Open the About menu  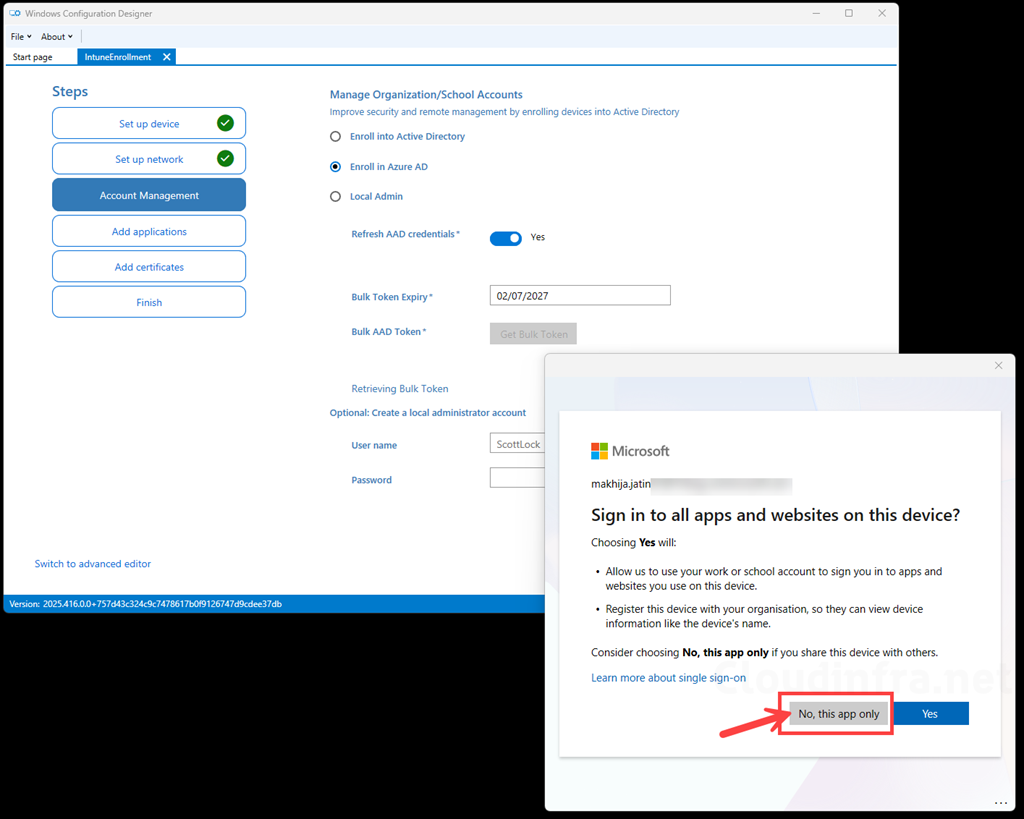[57, 37]
